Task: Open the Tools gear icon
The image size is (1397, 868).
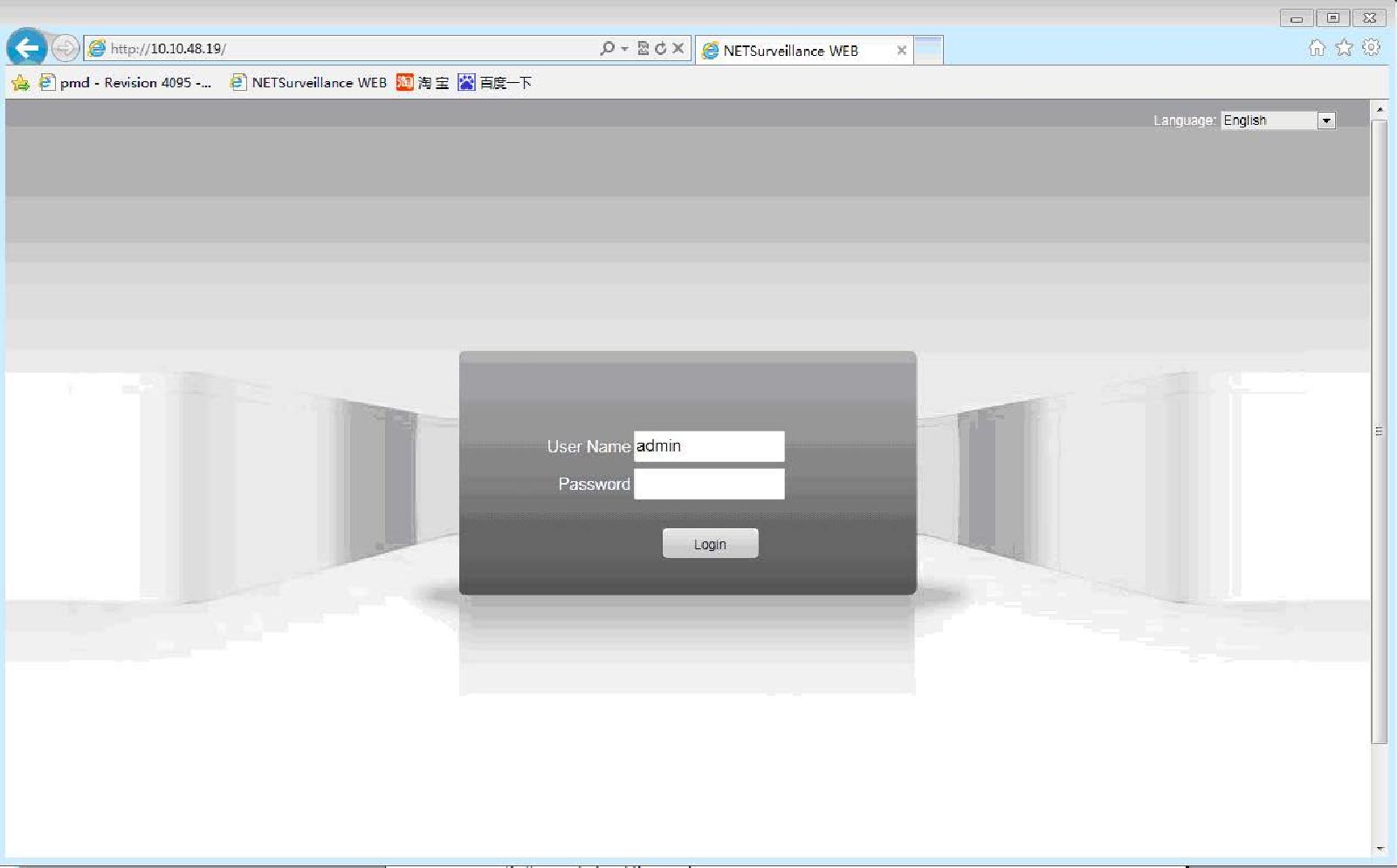Action: [x=1372, y=48]
